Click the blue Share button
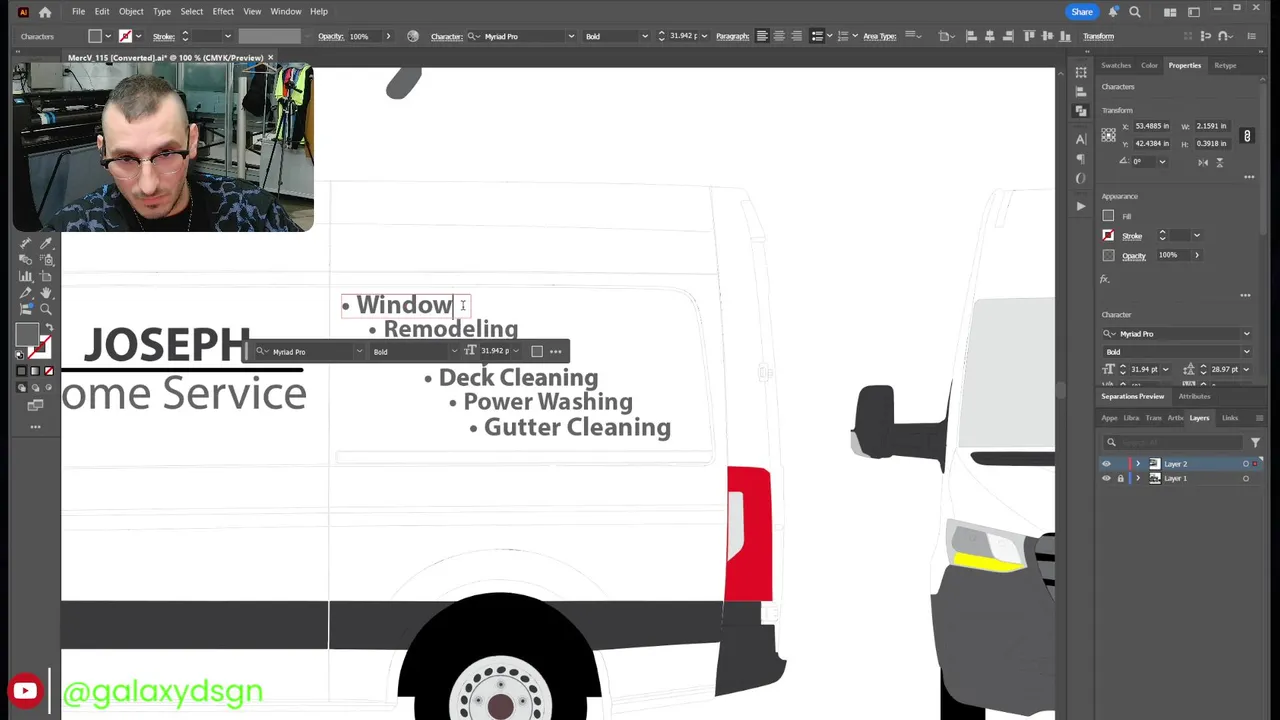 click(x=1082, y=12)
